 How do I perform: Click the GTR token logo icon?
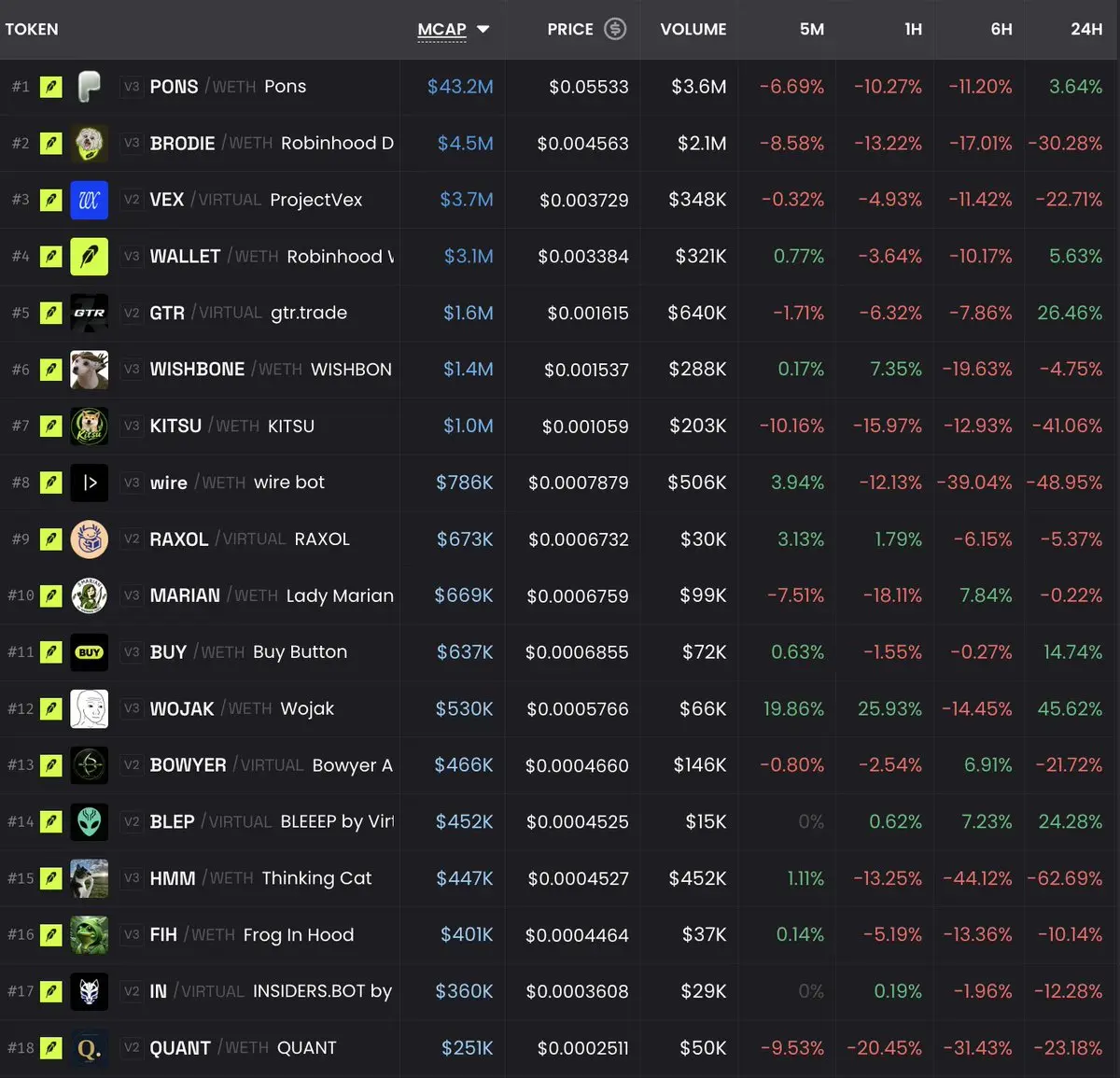click(90, 313)
